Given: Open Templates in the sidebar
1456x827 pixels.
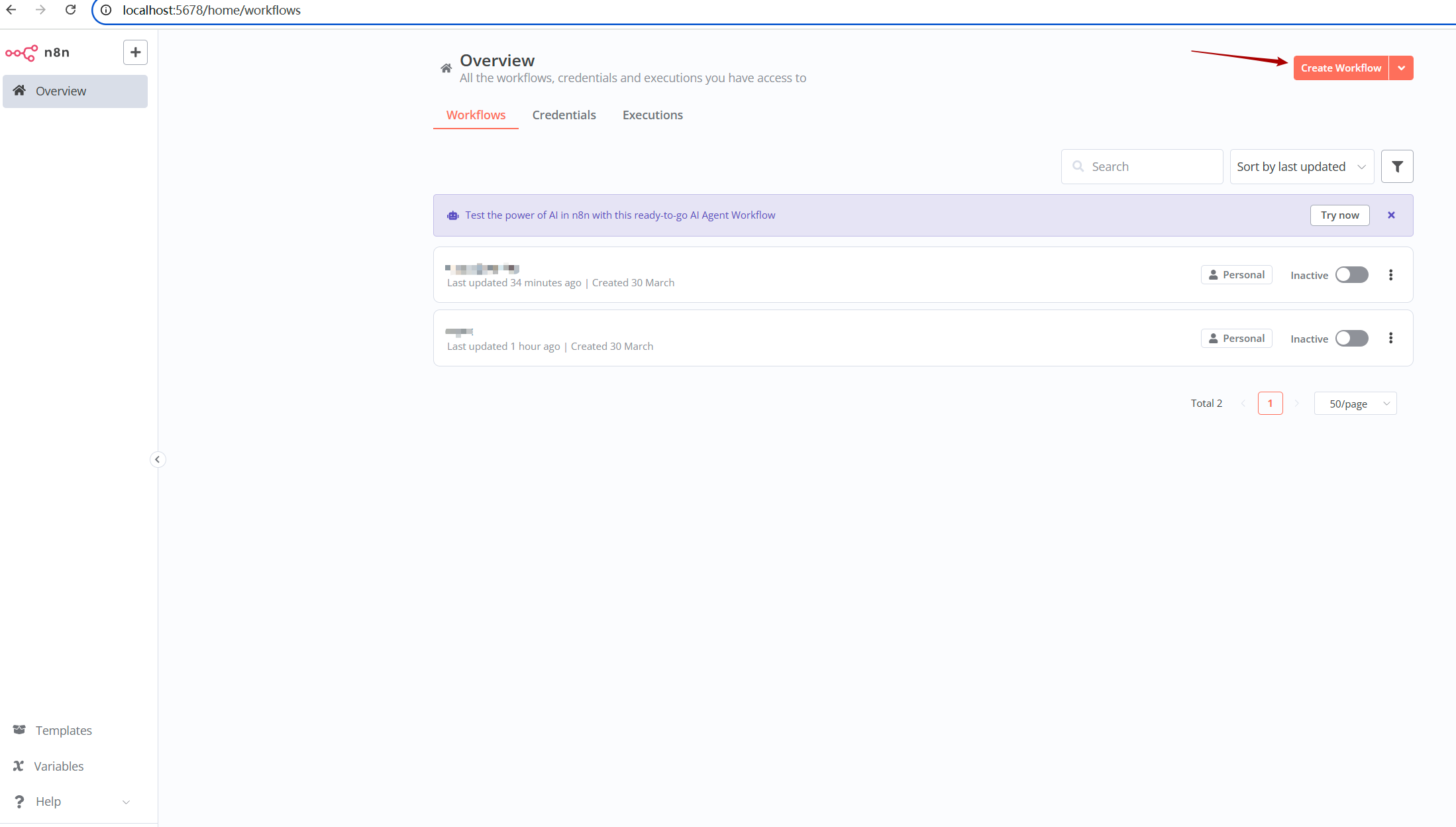Looking at the screenshot, I should coord(63,730).
